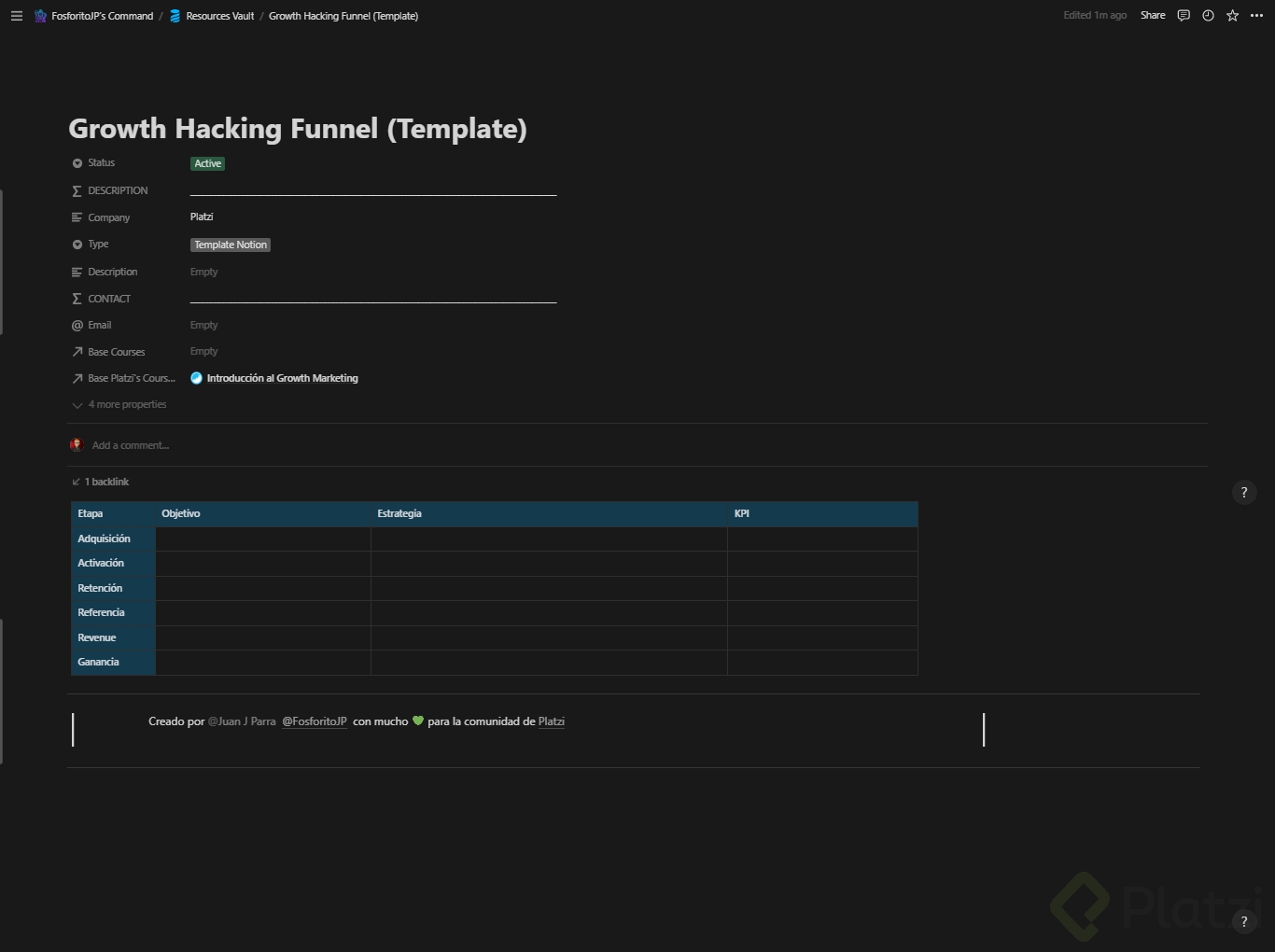The height and width of the screenshot is (952, 1275).
Task: Open the help question mark button beside the table
Action: [1244, 492]
